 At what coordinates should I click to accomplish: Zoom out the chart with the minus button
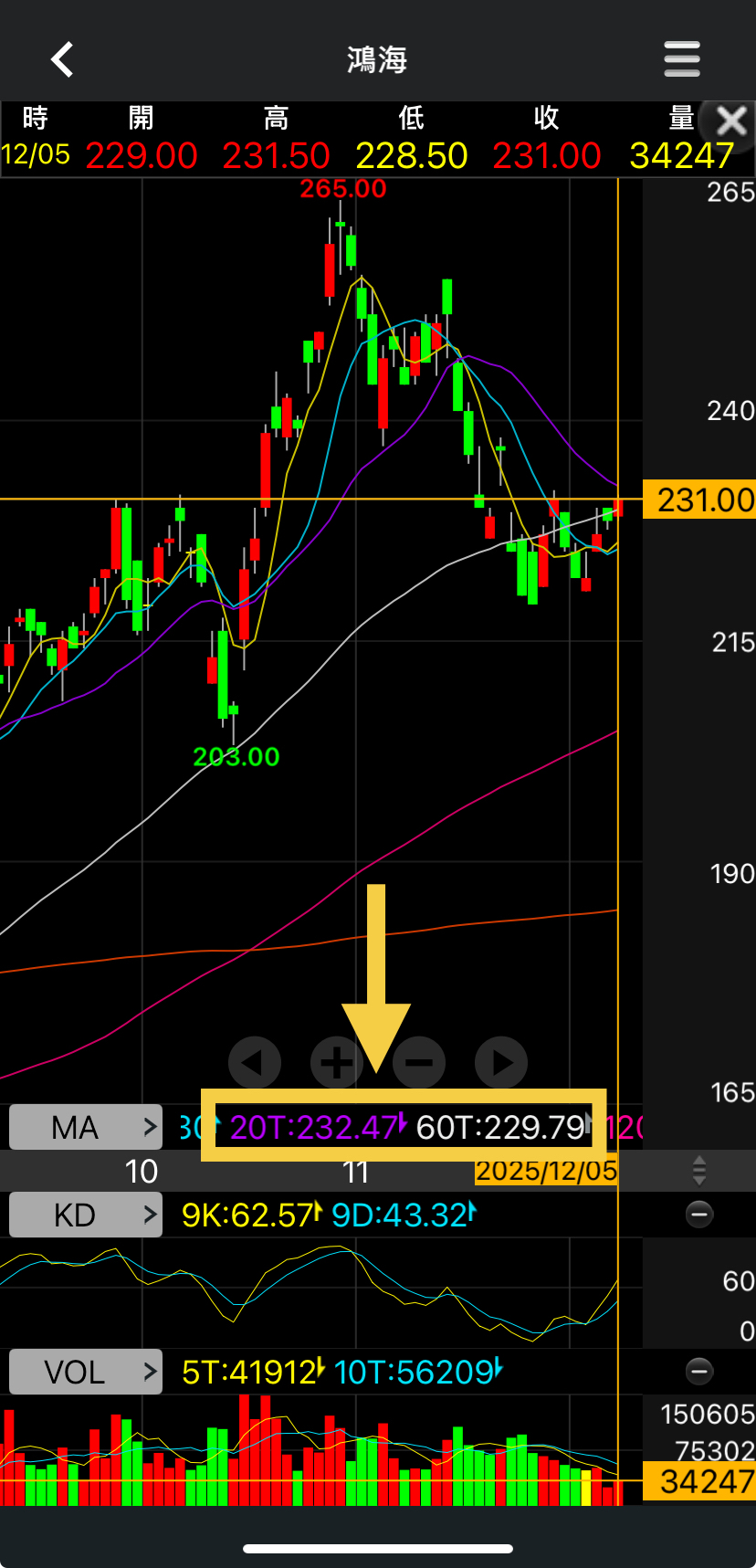tap(419, 1063)
